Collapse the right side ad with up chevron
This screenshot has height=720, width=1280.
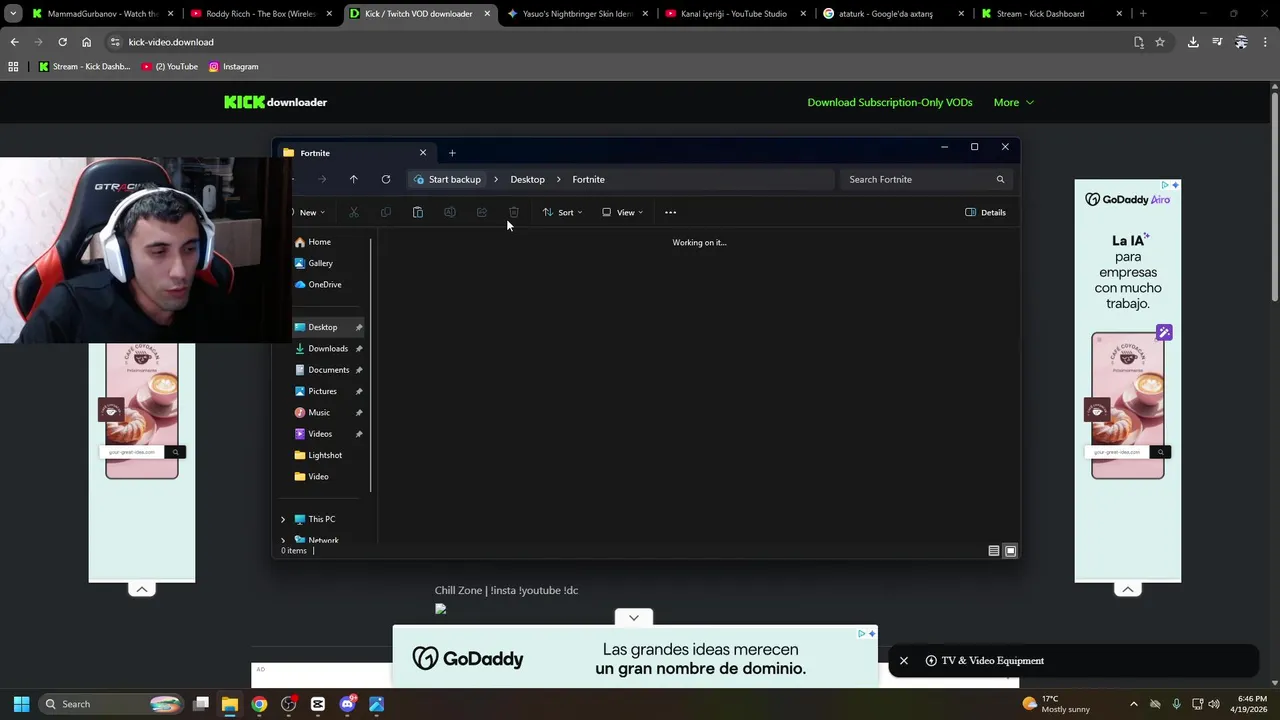pyautogui.click(x=1128, y=589)
